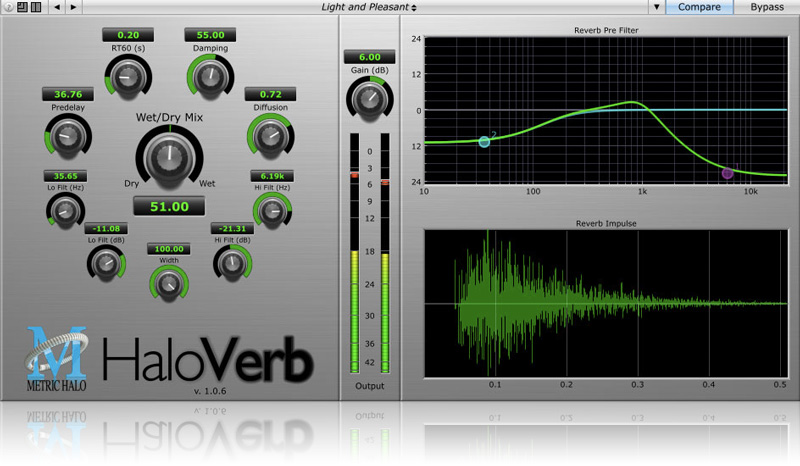The height and width of the screenshot is (466, 800).
Task: Click the Hi Filt (dB) knob
Action: [x=232, y=262]
